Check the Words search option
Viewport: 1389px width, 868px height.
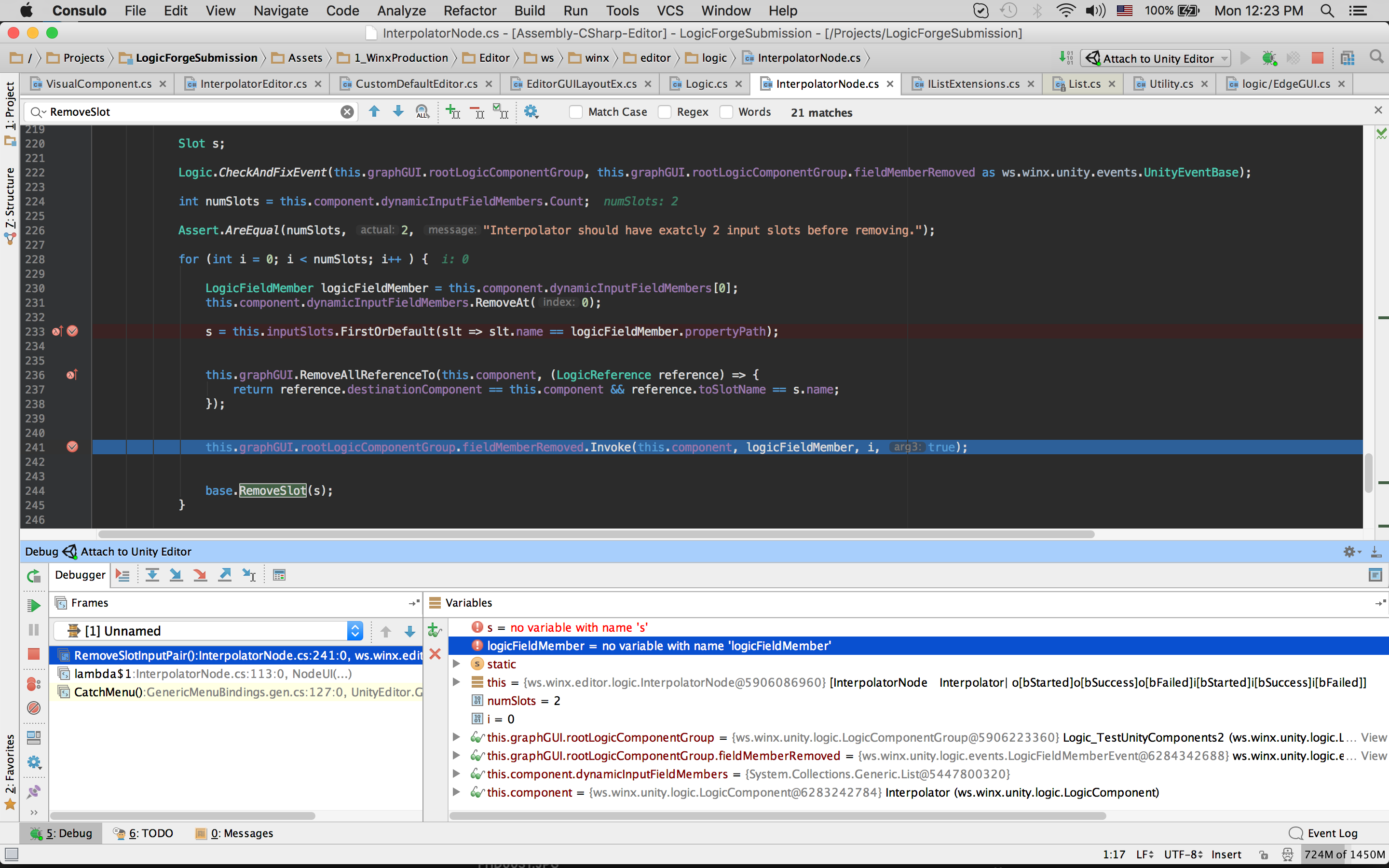[x=727, y=112]
